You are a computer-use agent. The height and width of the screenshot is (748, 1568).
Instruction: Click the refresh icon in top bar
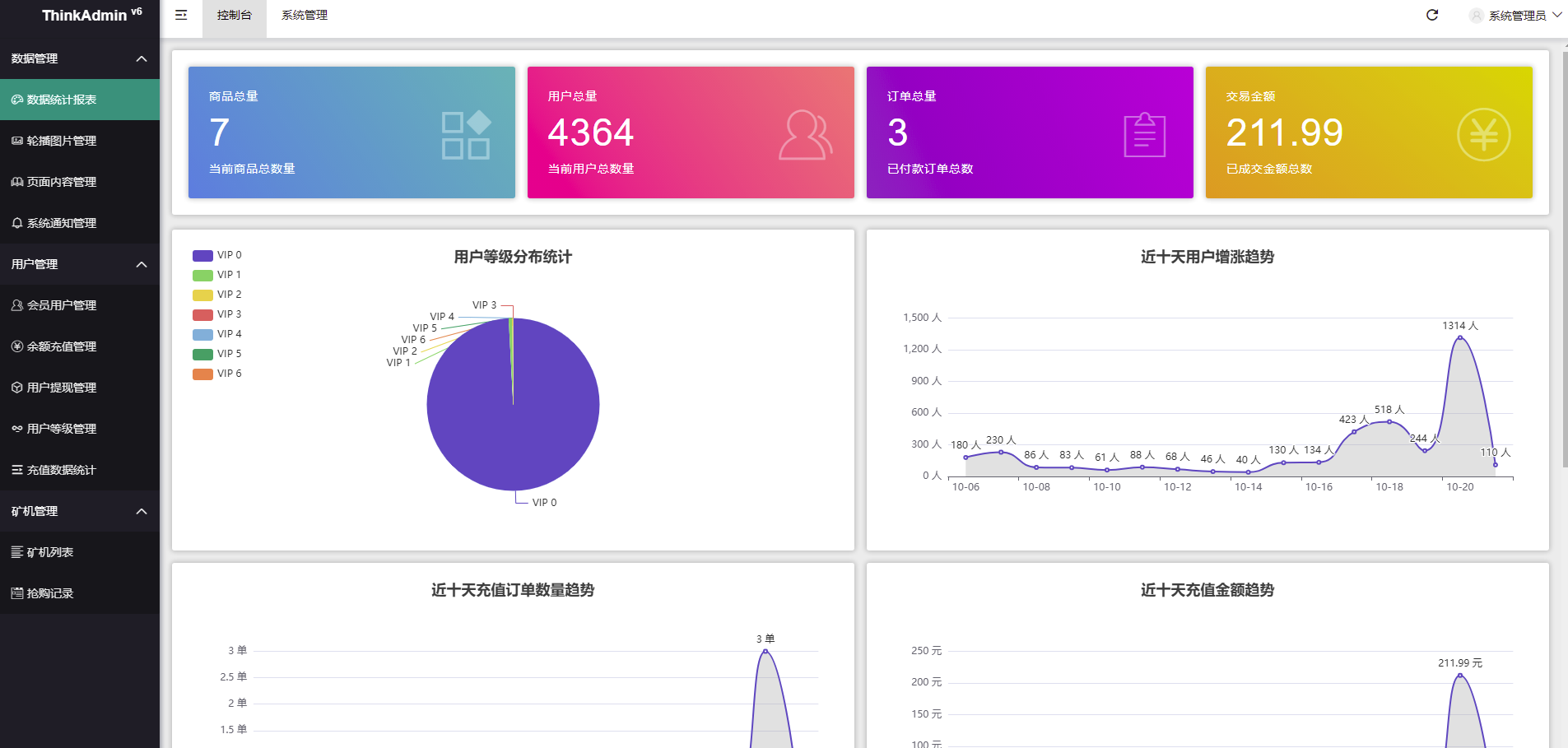tap(1433, 15)
